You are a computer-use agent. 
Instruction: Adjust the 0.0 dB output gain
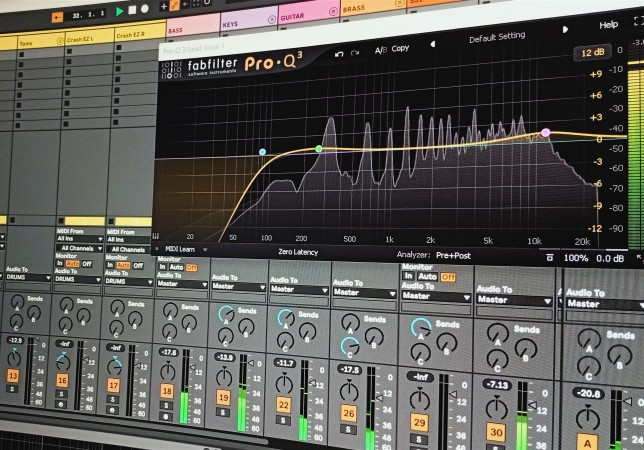pos(610,259)
